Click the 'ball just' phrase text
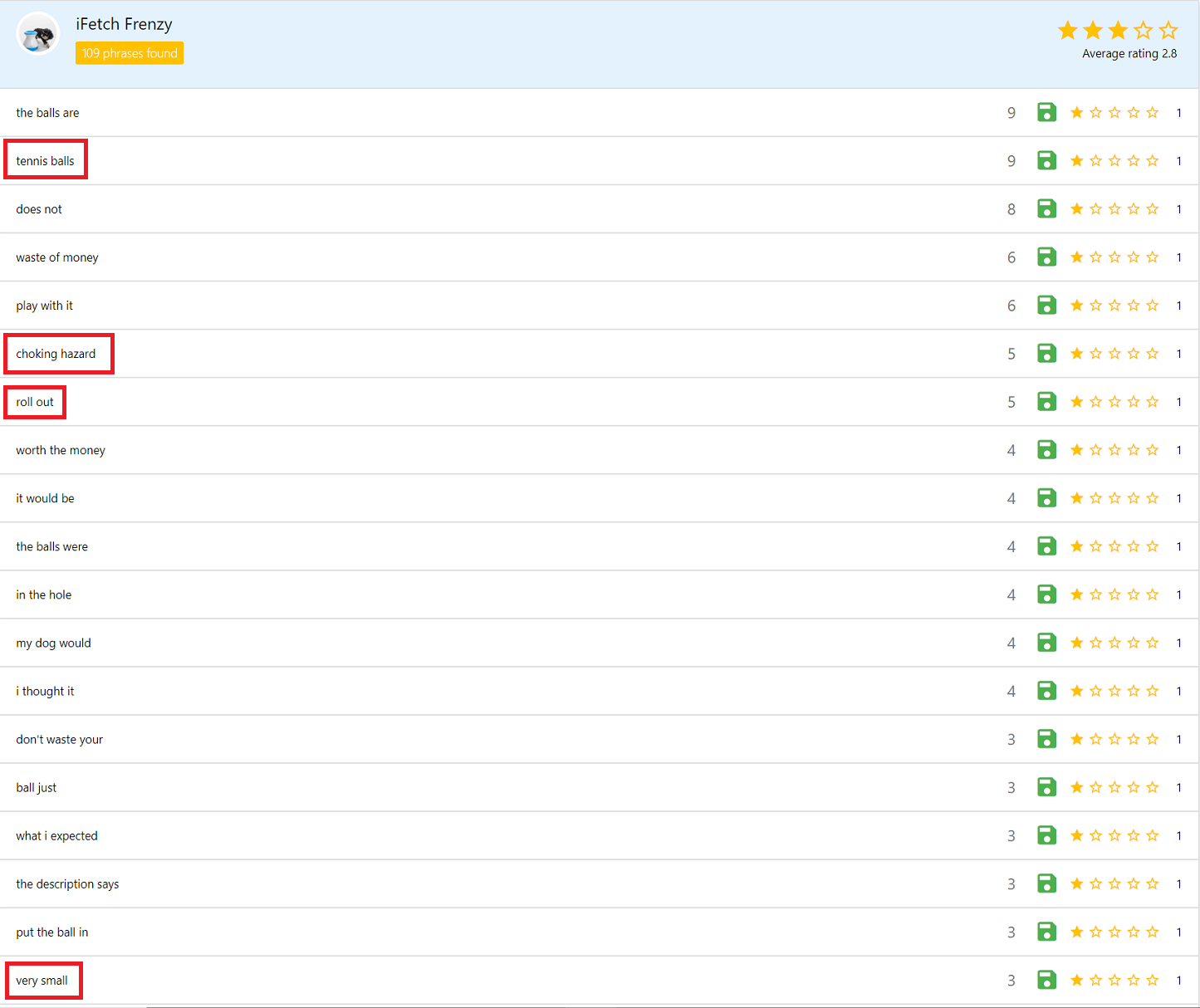 pyautogui.click(x=37, y=788)
